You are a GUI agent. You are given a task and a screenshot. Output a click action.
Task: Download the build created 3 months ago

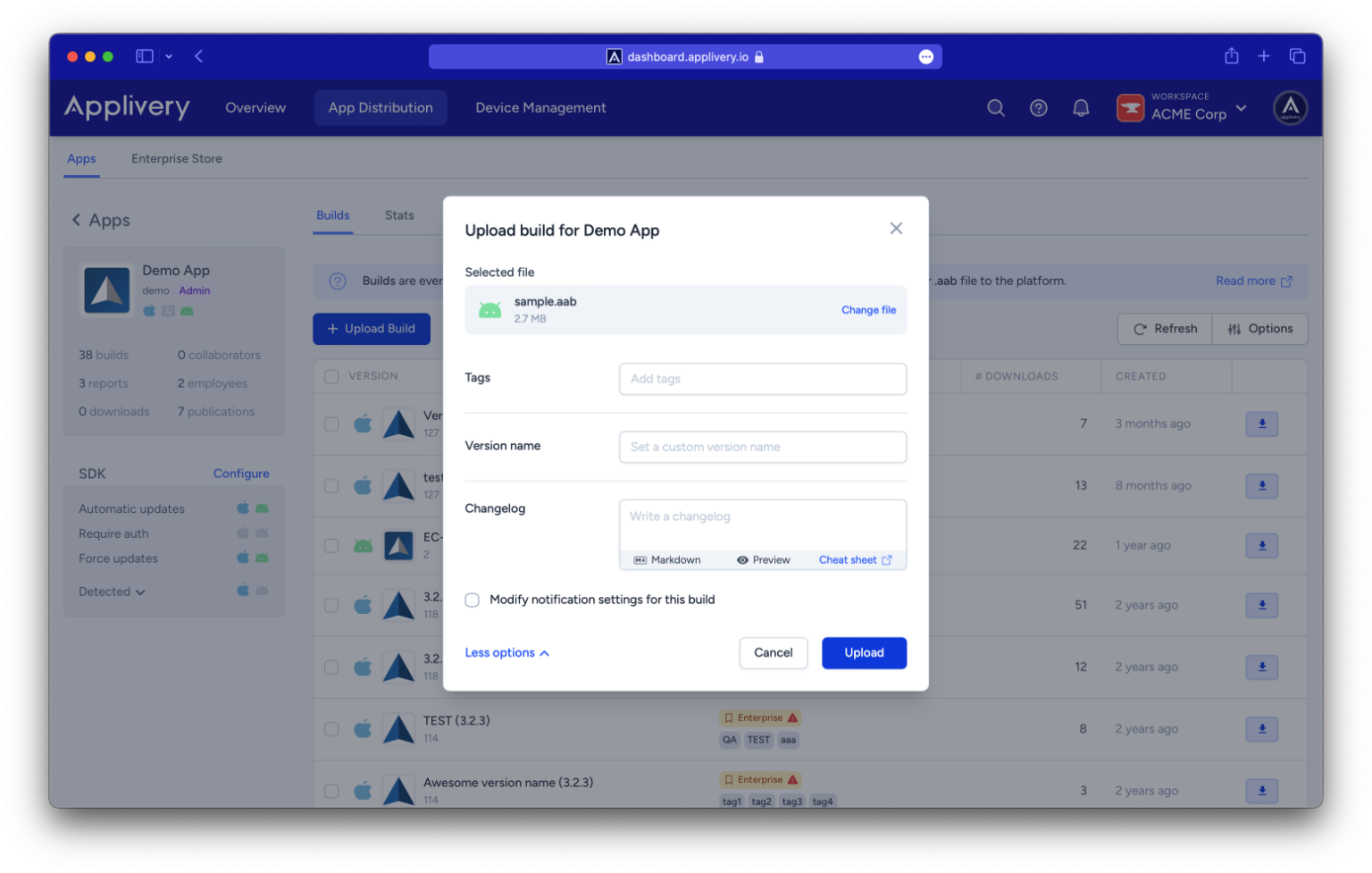click(1261, 424)
